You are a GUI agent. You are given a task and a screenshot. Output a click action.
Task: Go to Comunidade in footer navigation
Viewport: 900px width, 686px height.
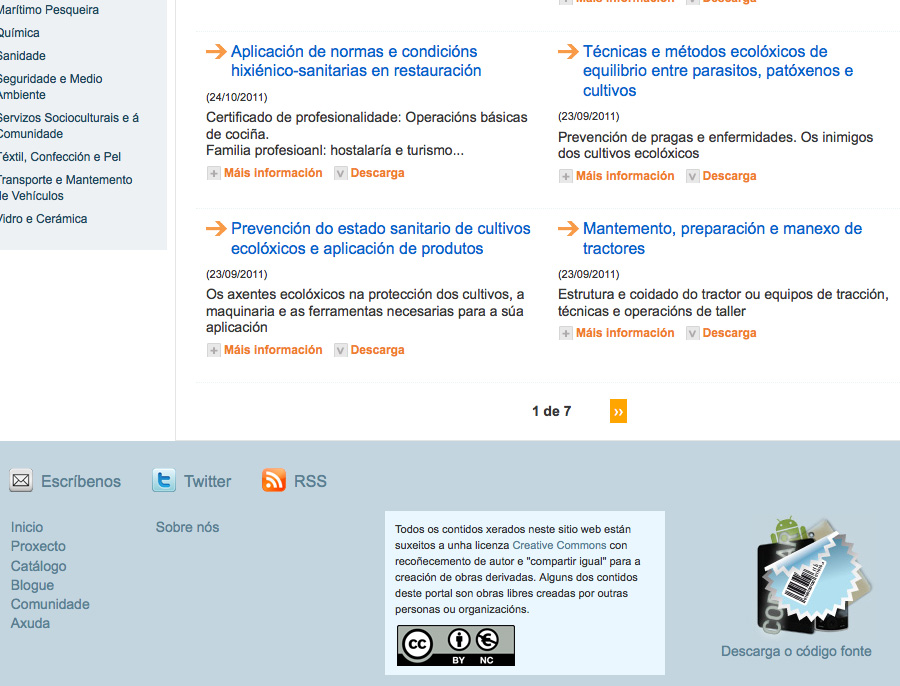(50, 604)
